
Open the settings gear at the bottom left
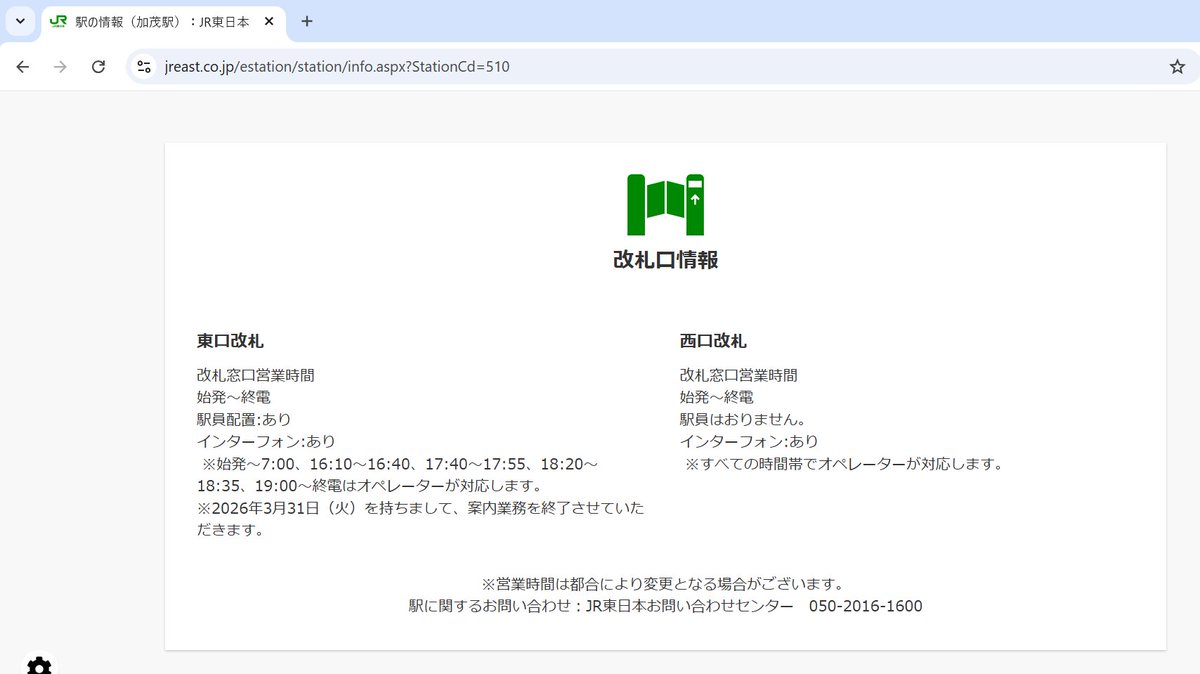[x=38, y=664]
